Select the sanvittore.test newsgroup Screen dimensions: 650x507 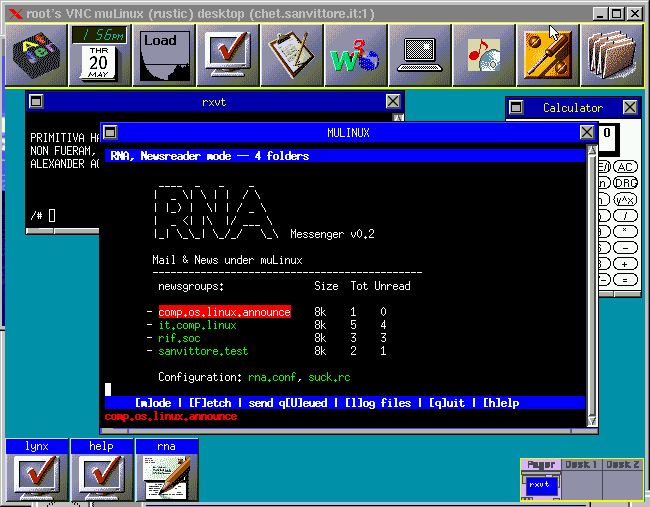(x=203, y=351)
